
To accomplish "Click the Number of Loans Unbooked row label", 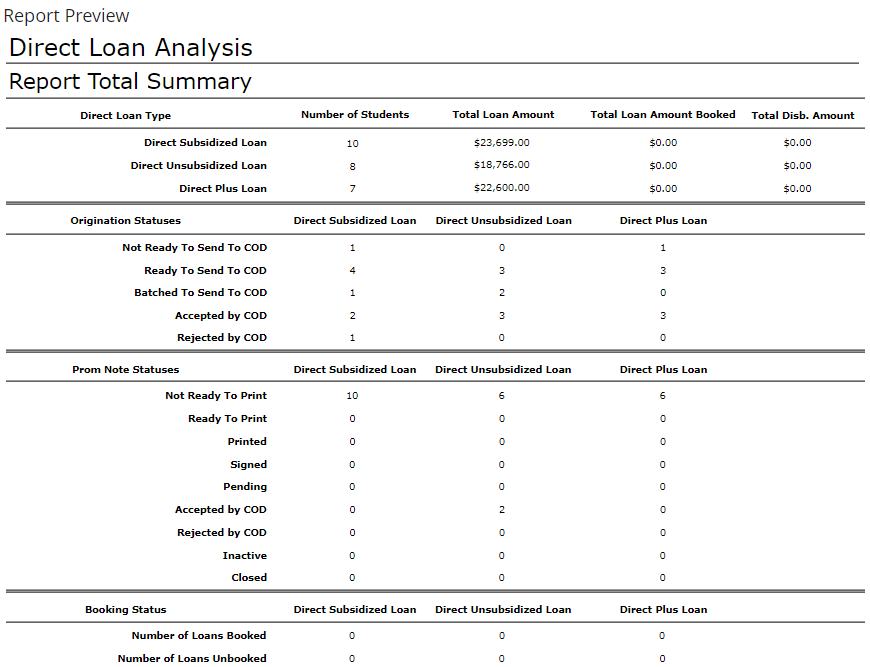I will pos(192,659).
